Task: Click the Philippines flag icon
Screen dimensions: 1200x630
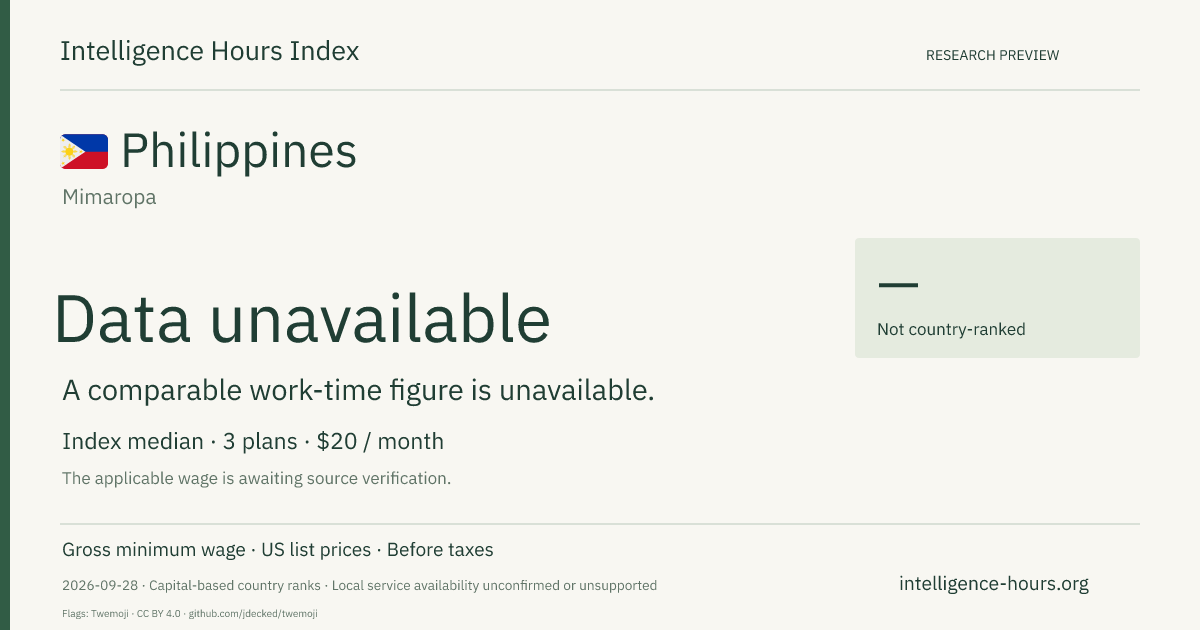Action: point(84,152)
